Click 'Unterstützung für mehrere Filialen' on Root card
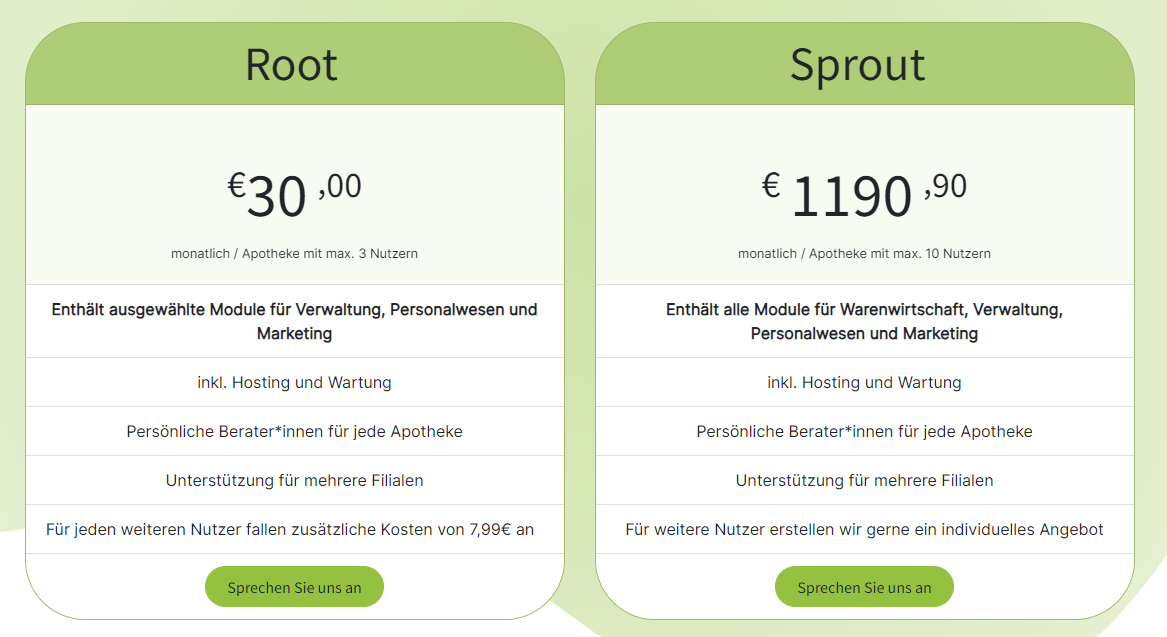This screenshot has height=637, width=1167. tap(294, 480)
